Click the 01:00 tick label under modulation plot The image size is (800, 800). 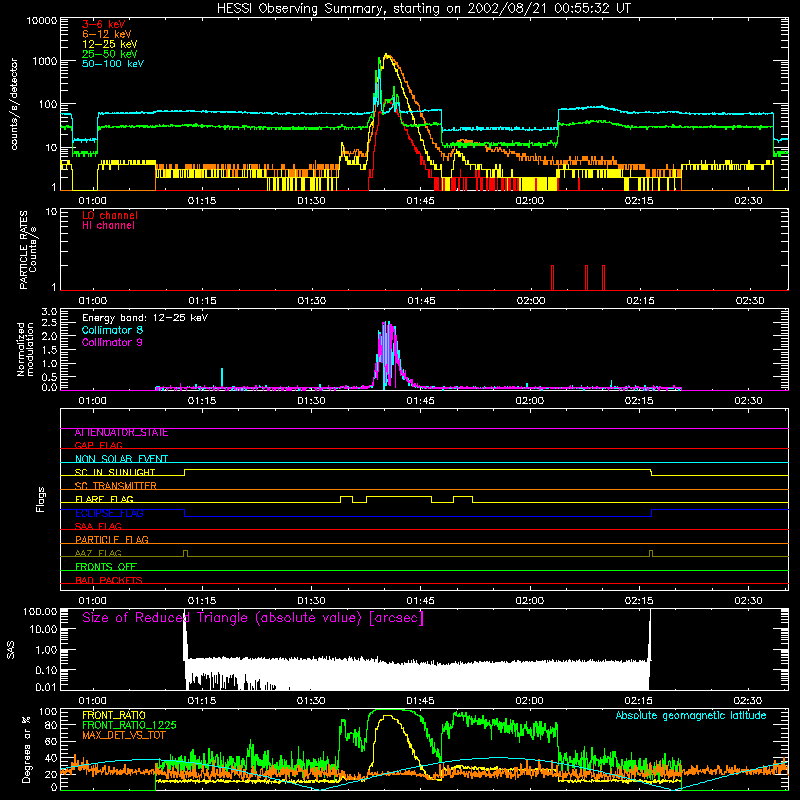coord(92,401)
